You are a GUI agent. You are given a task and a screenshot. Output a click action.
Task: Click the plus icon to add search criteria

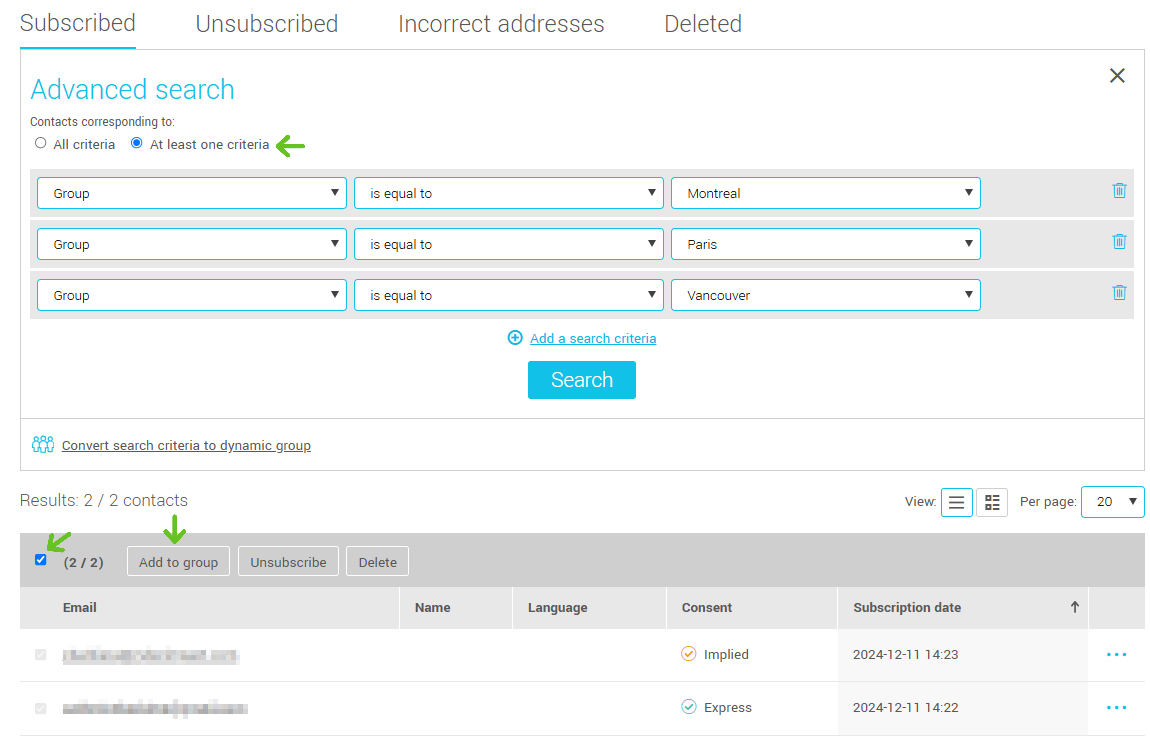[515, 338]
